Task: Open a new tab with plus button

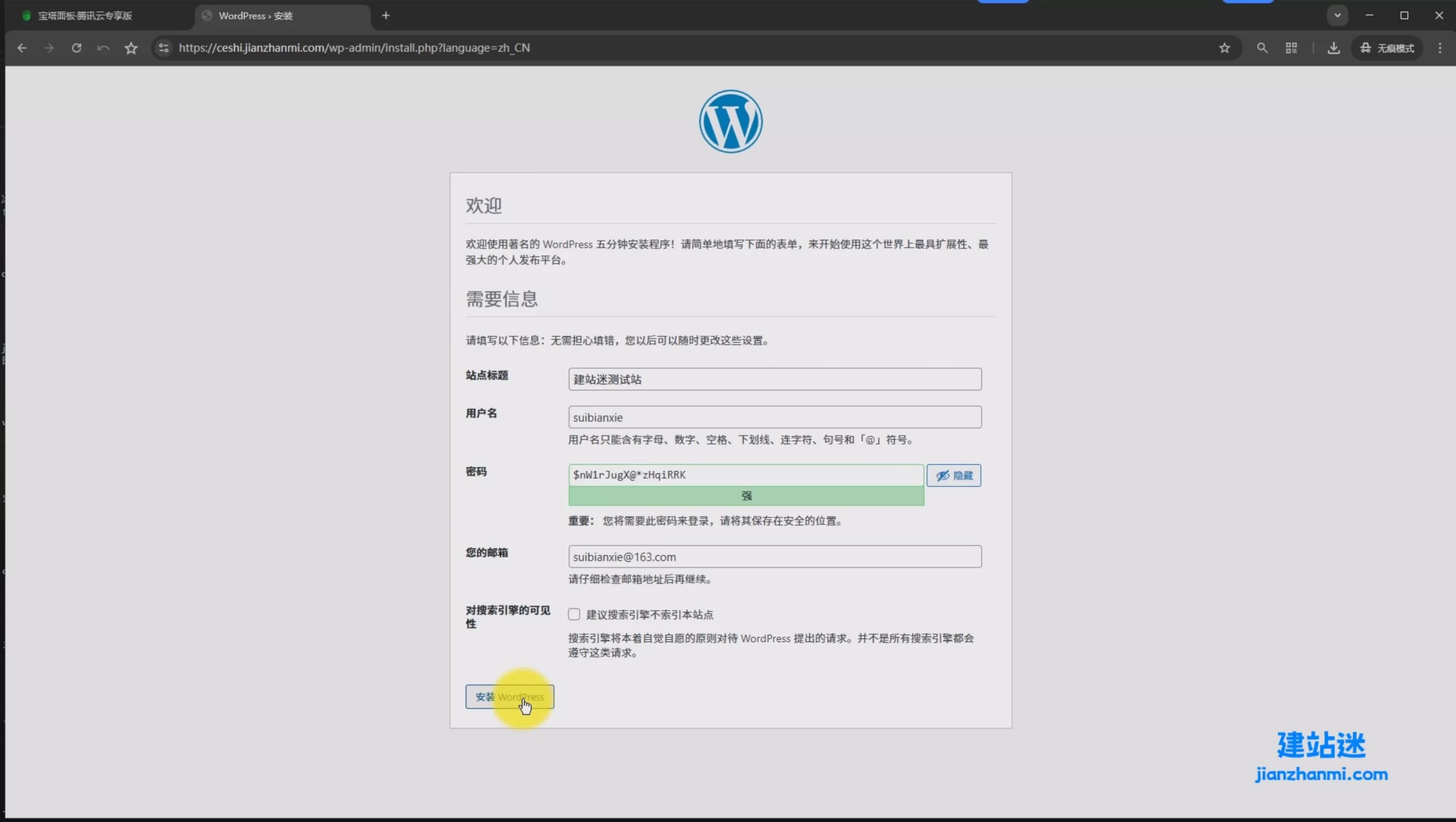Action: click(x=386, y=16)
